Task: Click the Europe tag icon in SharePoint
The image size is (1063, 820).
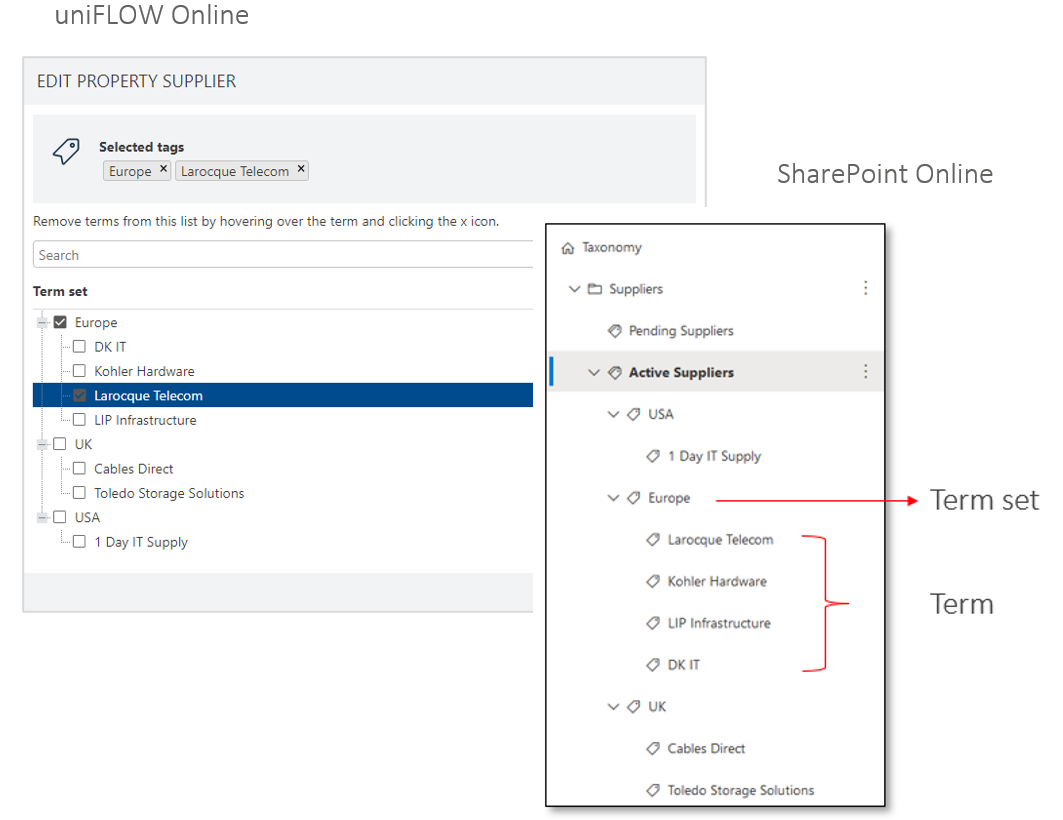Action: 634,498
